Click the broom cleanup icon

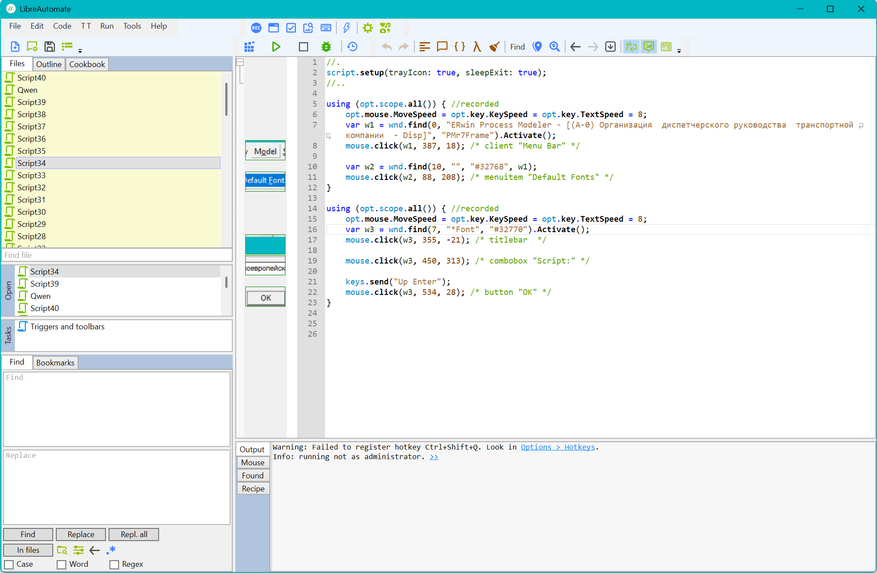coord(494,46)
